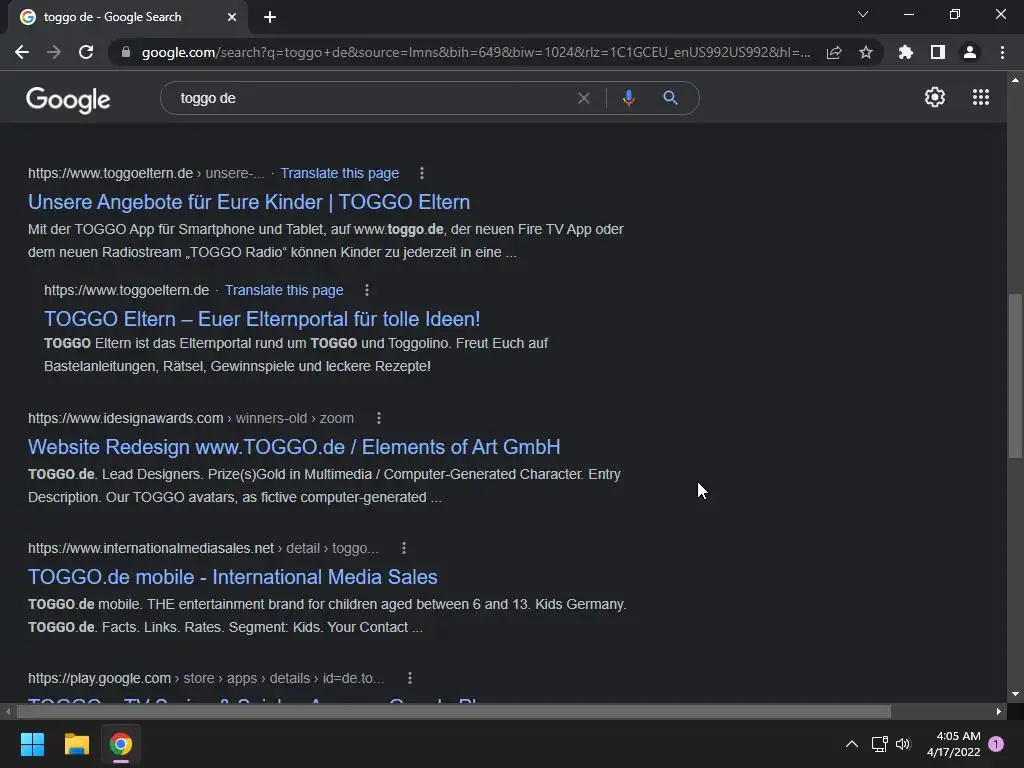1024x768 pixels.
Task: Click the https://www.toggoeltern.de › unsere- breadcrumb
Action: click(146, 173)
